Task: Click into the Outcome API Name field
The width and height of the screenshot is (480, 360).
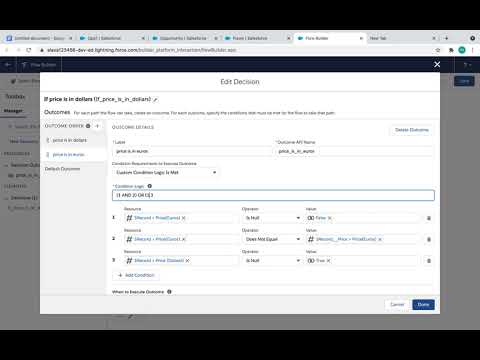Action: [x=355, y=151]
